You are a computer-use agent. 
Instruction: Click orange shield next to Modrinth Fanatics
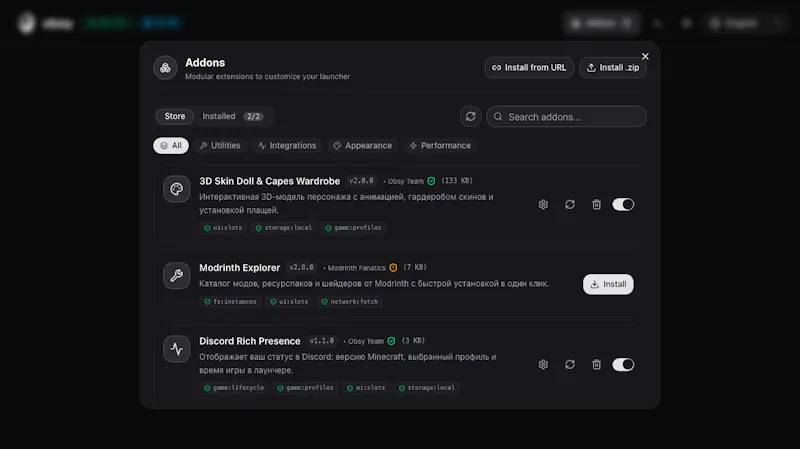pyautogui.click(x=393, y=267)
